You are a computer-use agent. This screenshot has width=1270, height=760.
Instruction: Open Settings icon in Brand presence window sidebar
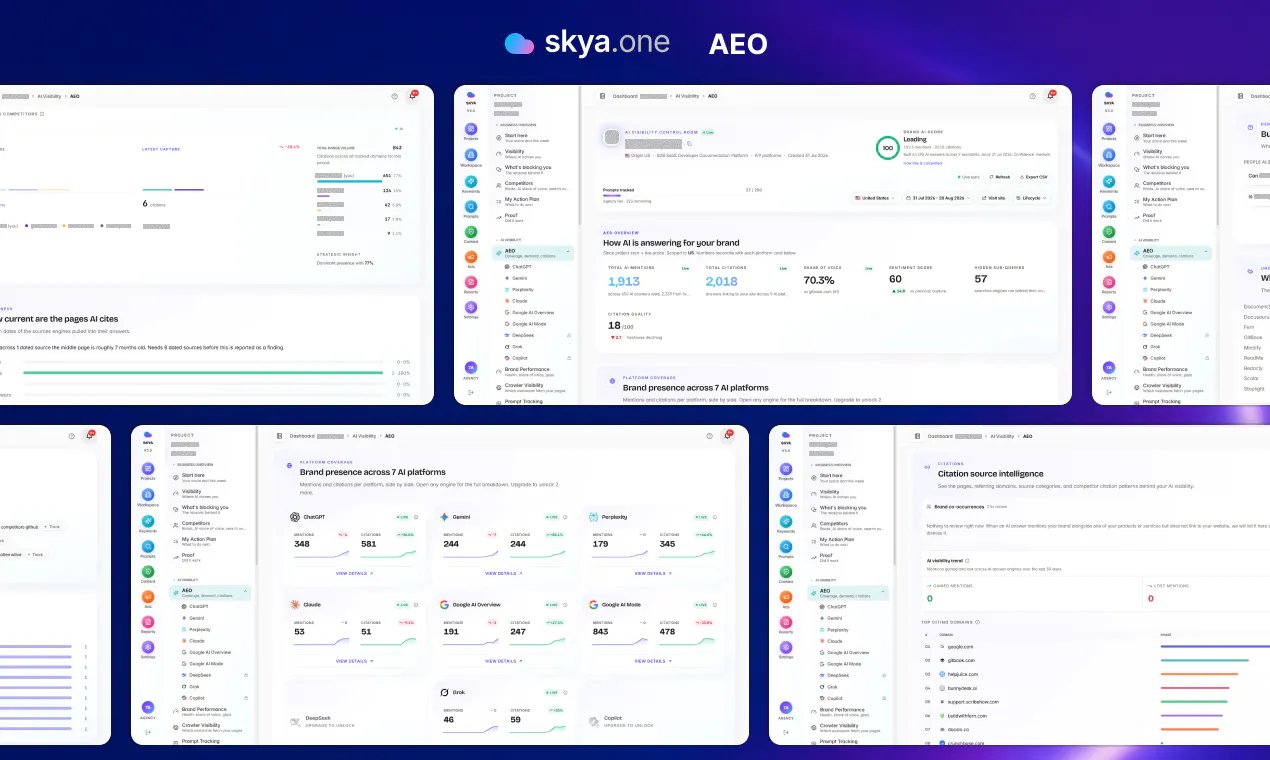pos(148,647)
